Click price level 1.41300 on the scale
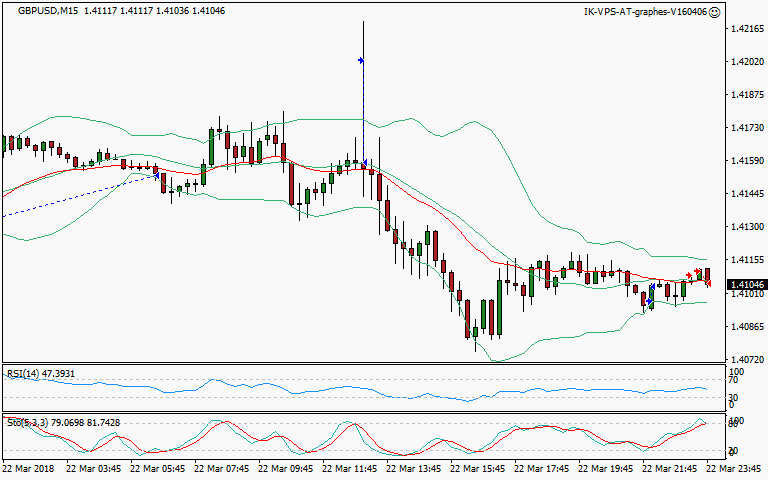Viewport: 768px width, 480px height. pos(747,227)
